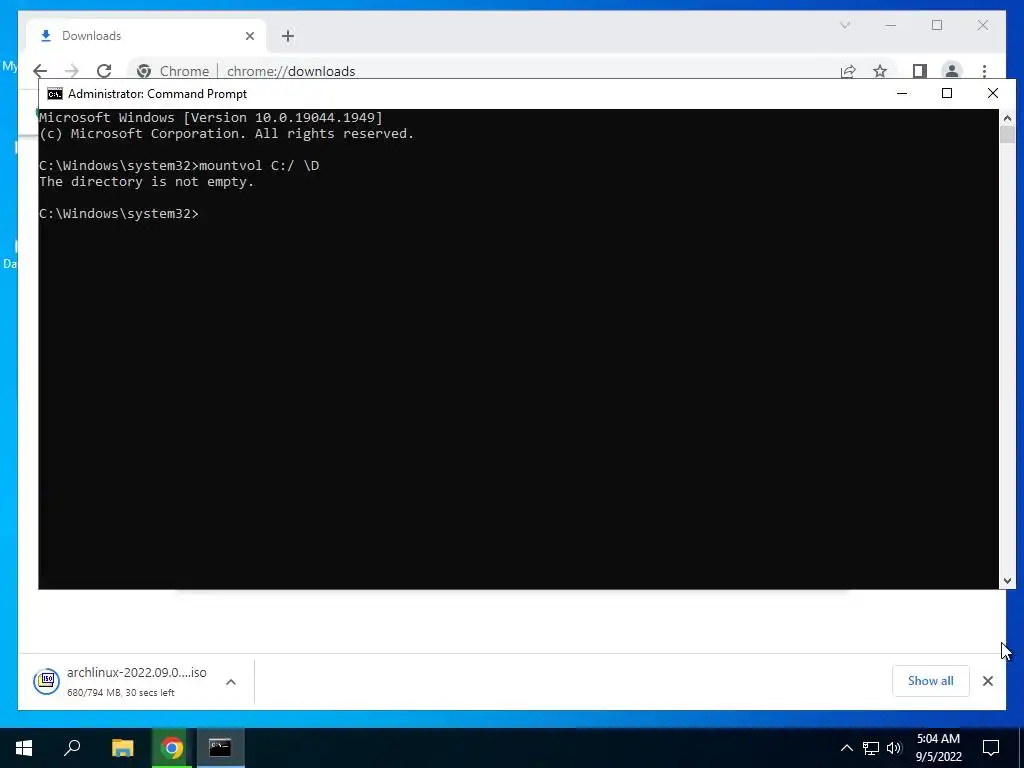Open the taskbar clock and date
The width and height of the screenshot is (1024, 768).
(938, 748)
